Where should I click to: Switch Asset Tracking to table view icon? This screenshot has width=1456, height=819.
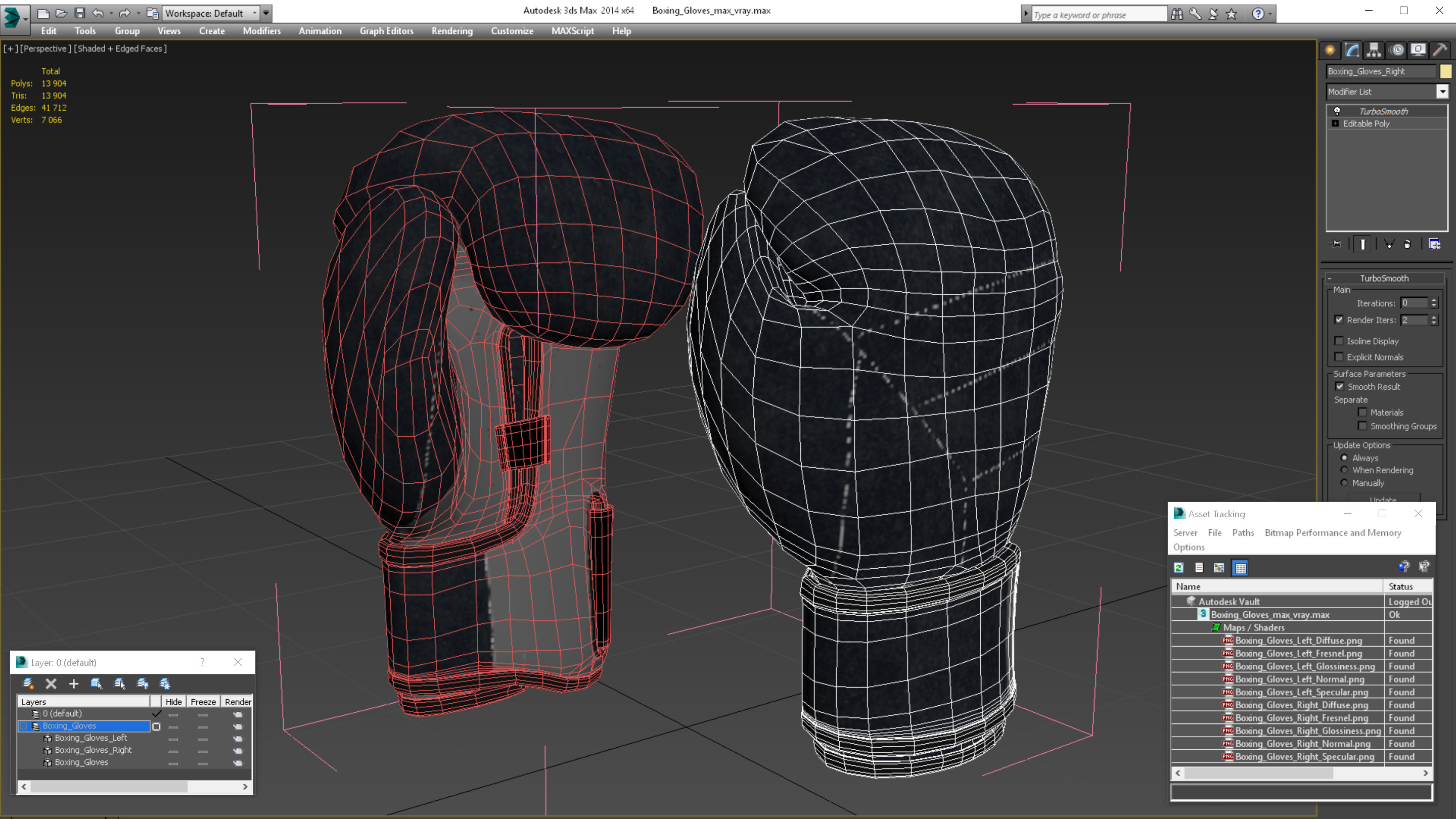pos(1240,567)
